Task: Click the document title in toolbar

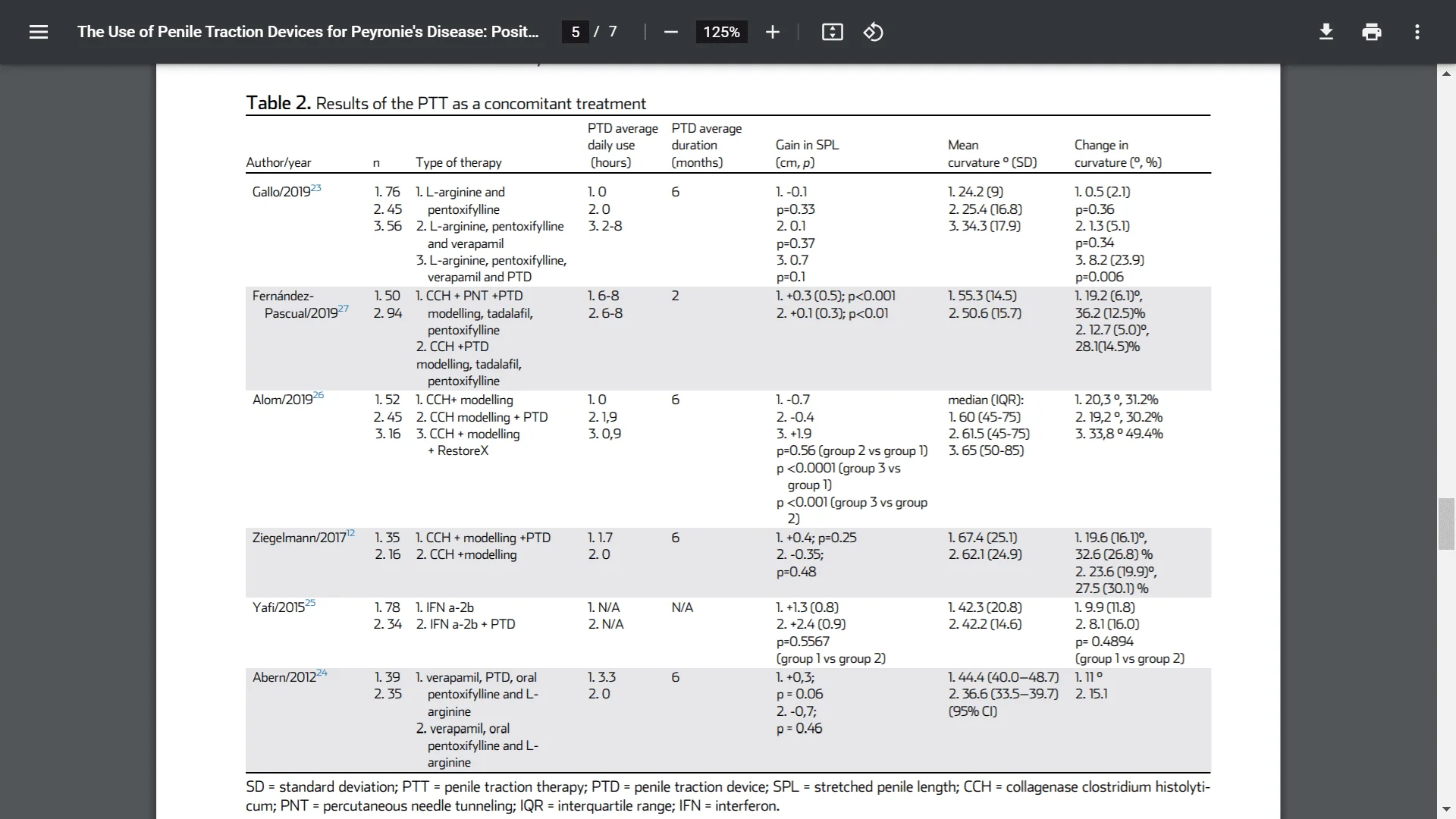Action: (x=308, y=32)
